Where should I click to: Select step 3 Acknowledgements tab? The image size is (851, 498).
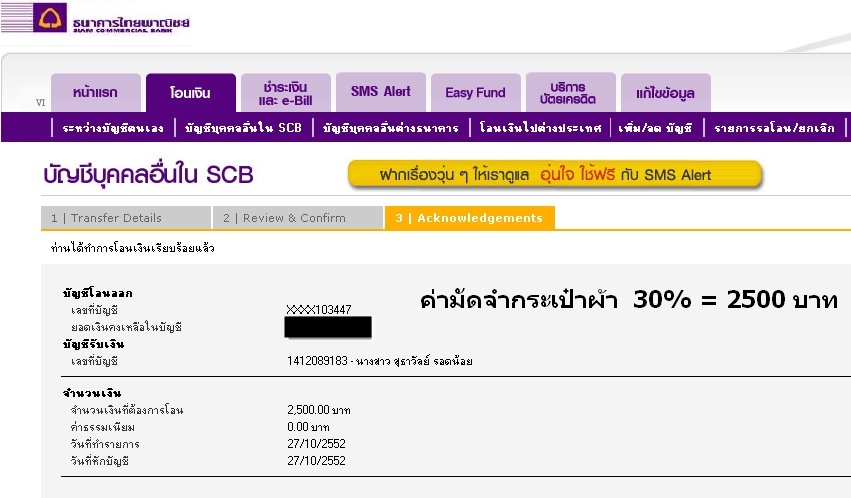470,218
